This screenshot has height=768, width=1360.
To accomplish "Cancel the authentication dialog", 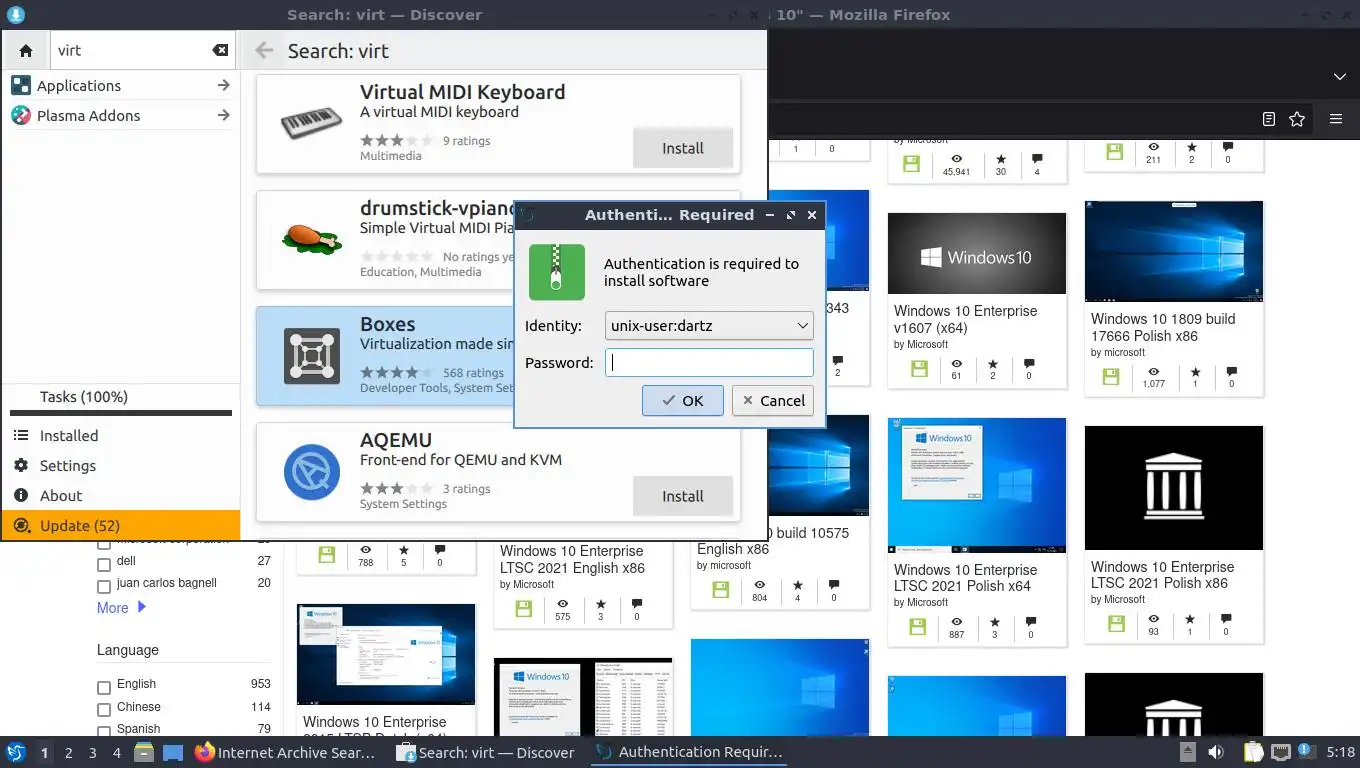I will [773, 401].
